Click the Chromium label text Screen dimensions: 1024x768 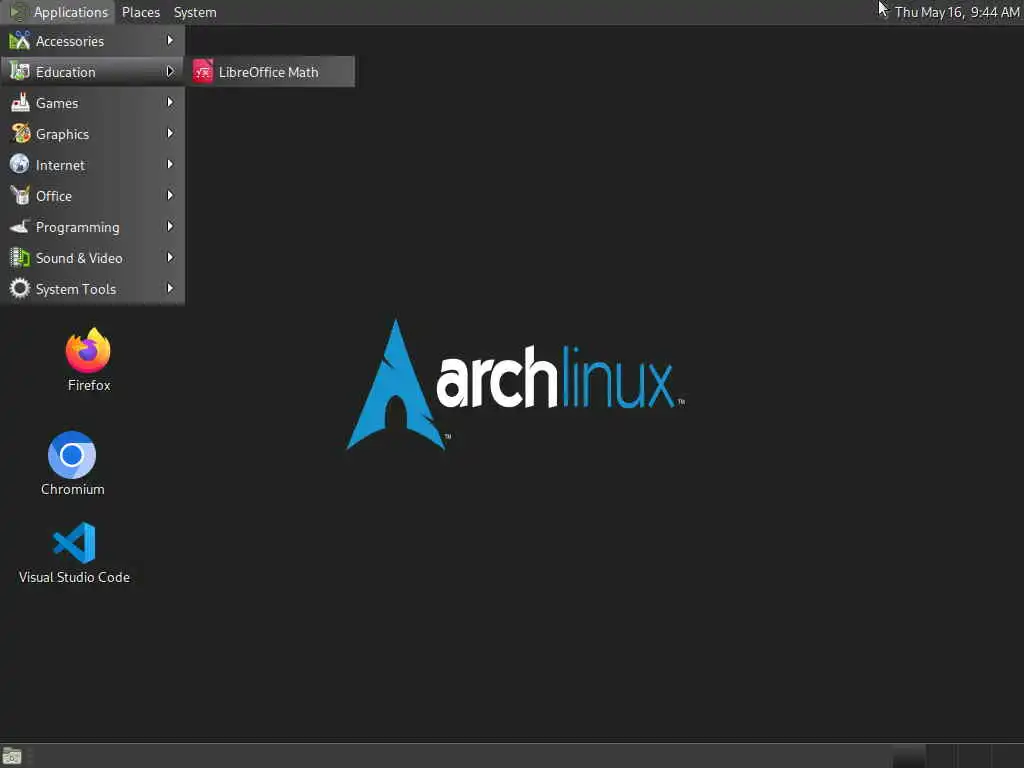click(72, 489)
